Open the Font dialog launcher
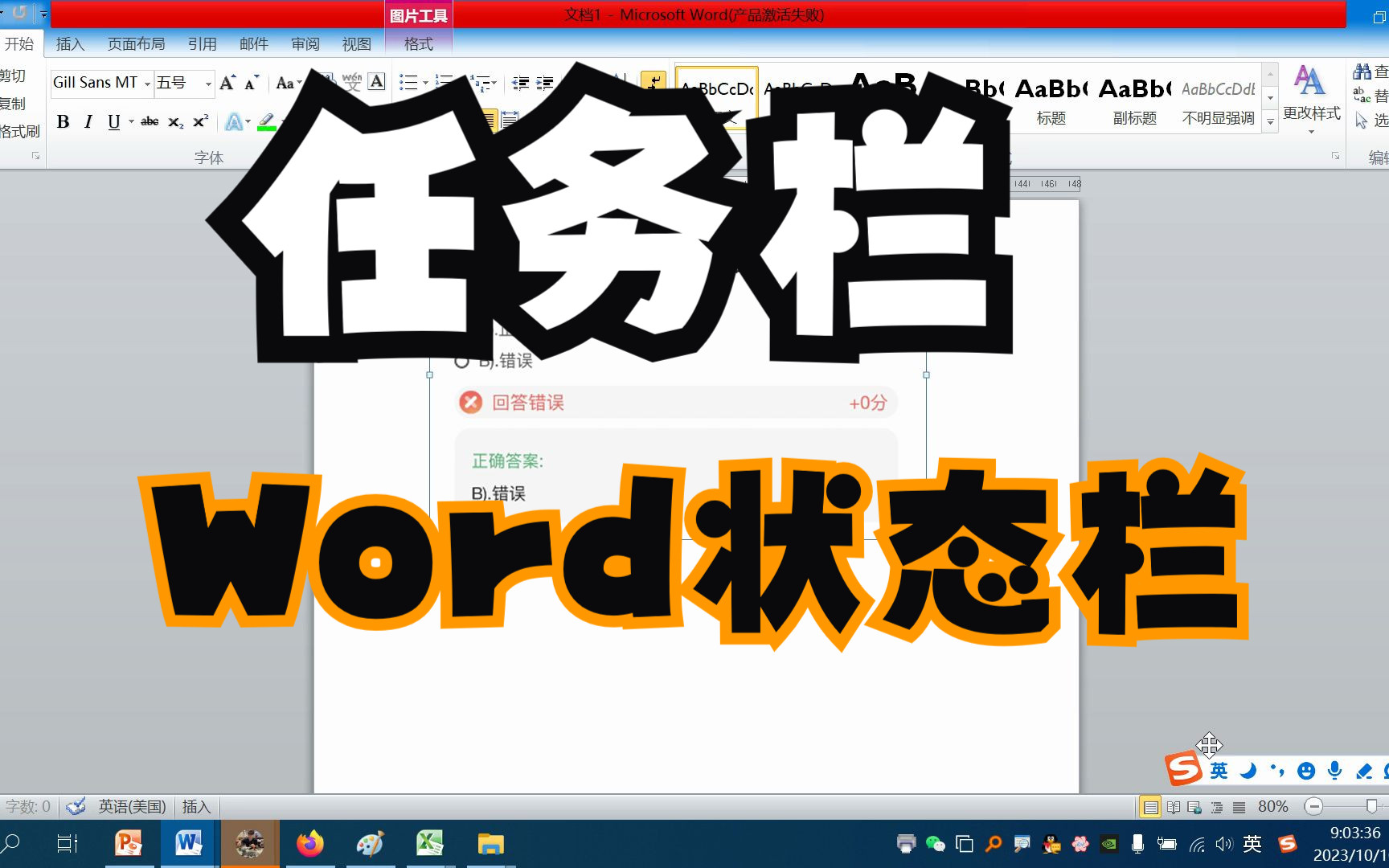The image size is (1389, 868). pos(35,156)
